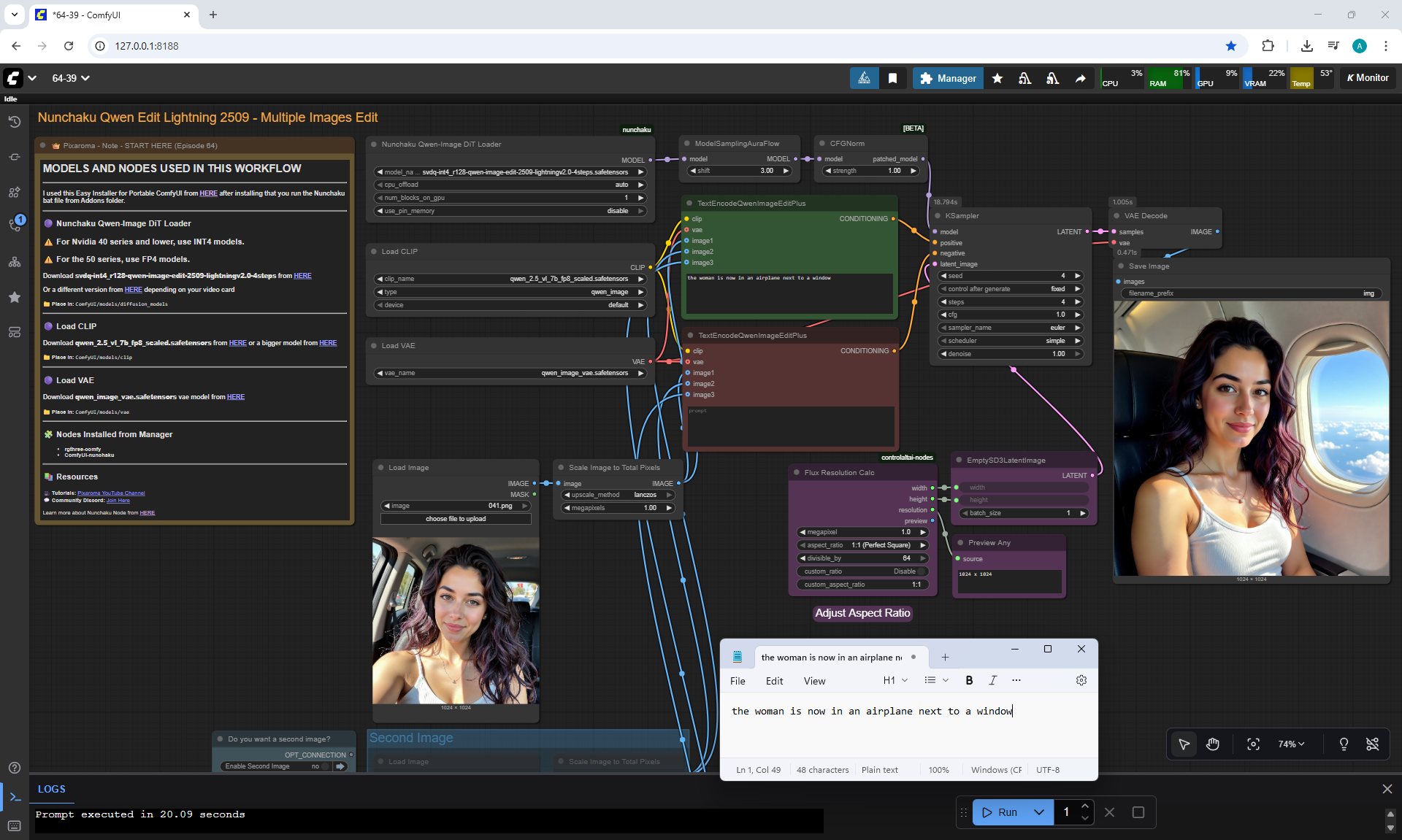The height and width of the screenshot is (840, 1402).
Task: Adjust the KSampler denoise slider
Action: click(1011, 354)
